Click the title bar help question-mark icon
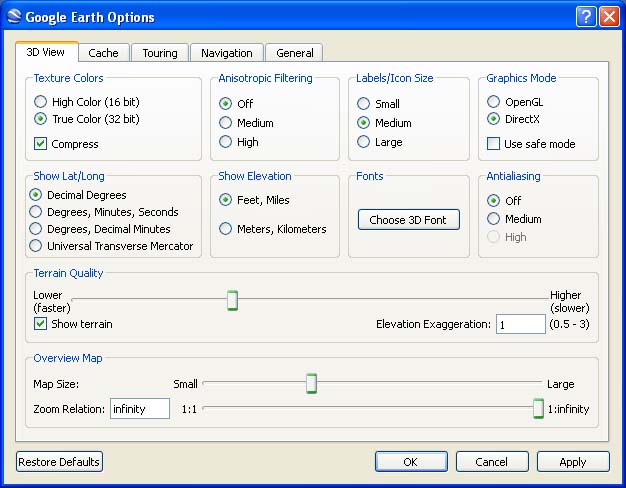The image size is (626, 488). pos(586,17)
